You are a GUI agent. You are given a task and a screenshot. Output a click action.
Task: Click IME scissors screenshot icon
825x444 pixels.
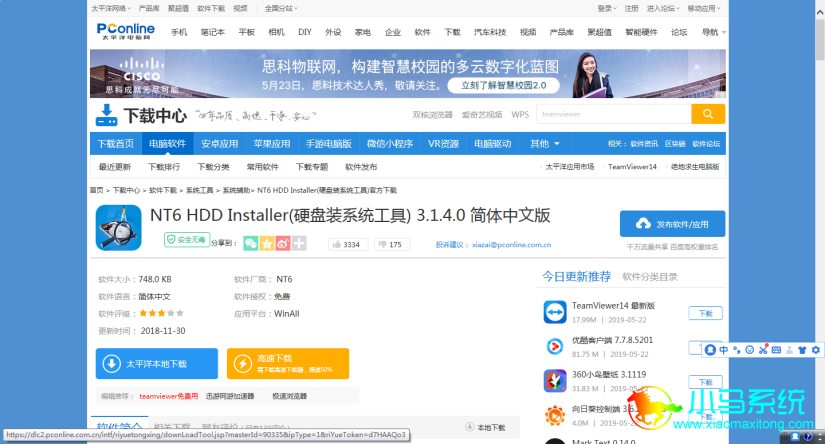point(763,350)
